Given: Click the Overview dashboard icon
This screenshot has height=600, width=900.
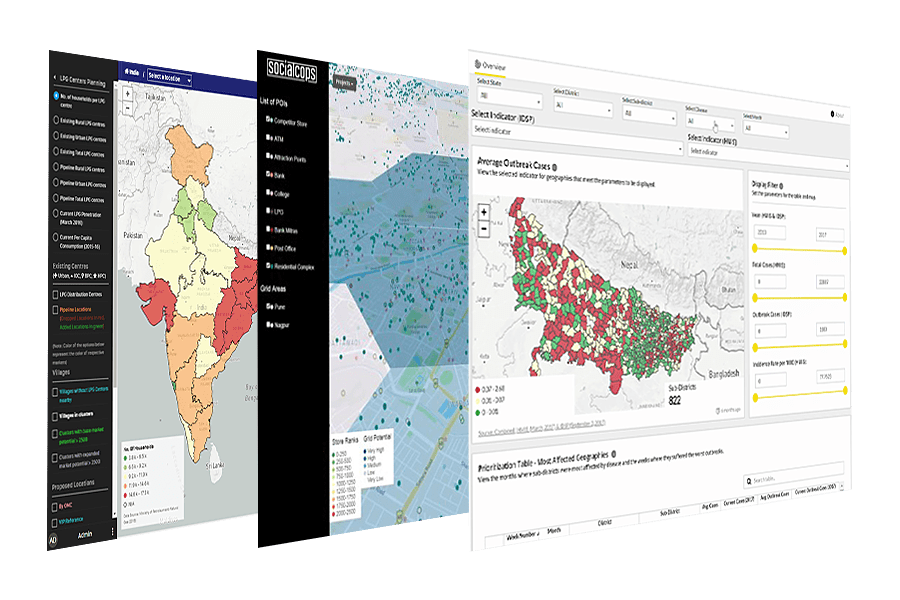Looking at the screenshot, I should click(476, 66).
